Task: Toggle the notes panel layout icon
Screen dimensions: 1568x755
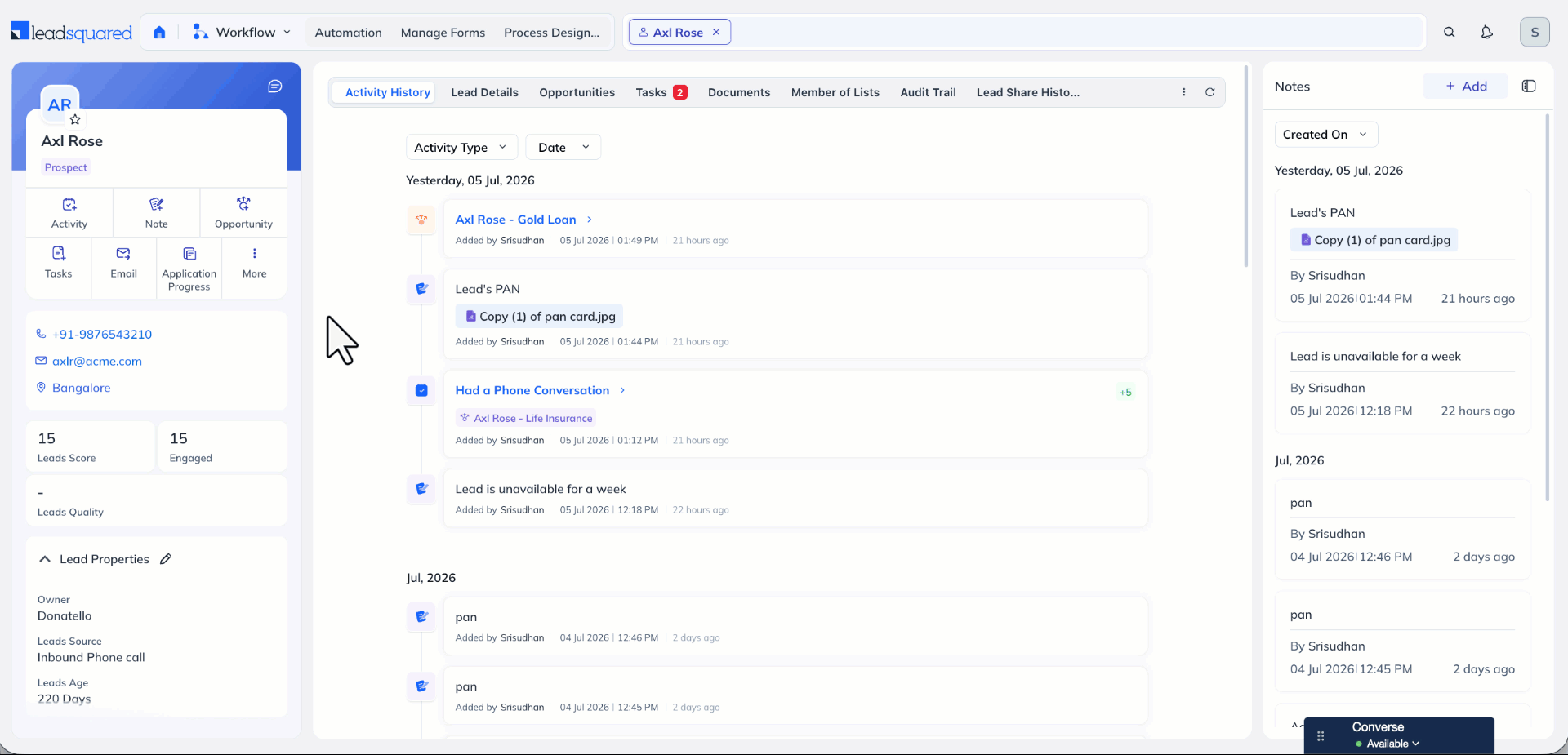Action: coord(1529,86)
